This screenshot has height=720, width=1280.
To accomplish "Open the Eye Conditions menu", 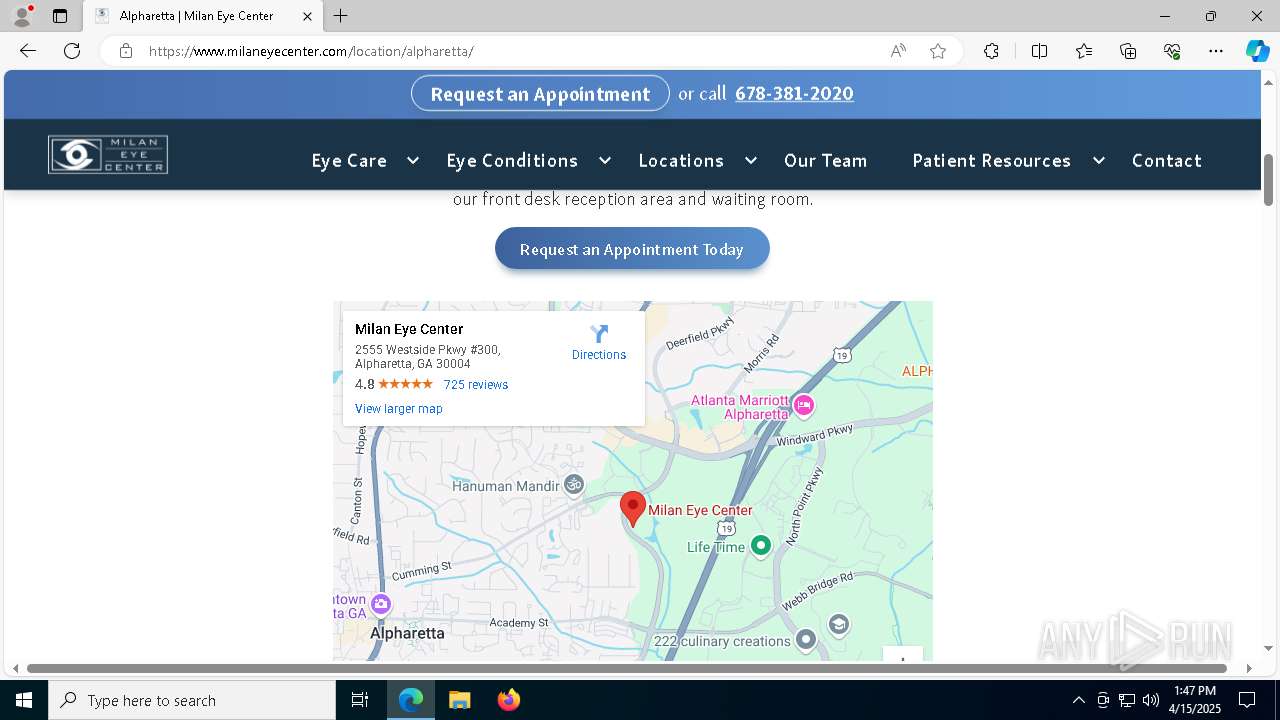I will click(x=512, y=160).
